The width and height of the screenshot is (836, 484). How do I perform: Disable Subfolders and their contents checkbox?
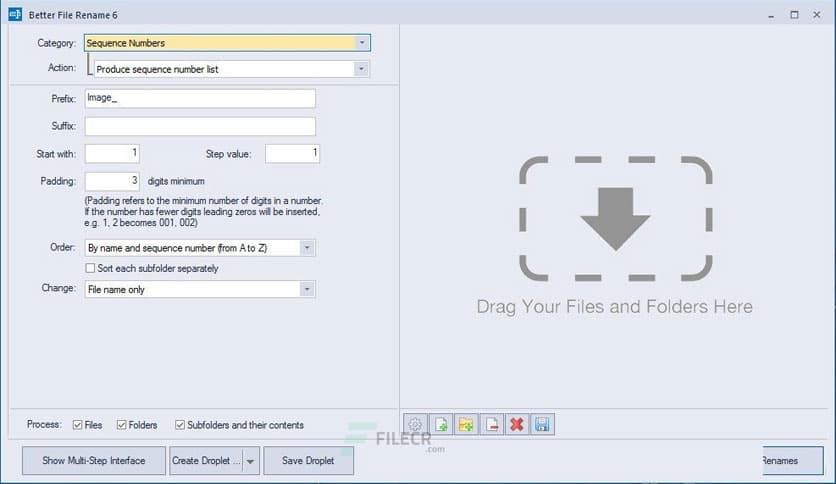click(x=180, y=425)
